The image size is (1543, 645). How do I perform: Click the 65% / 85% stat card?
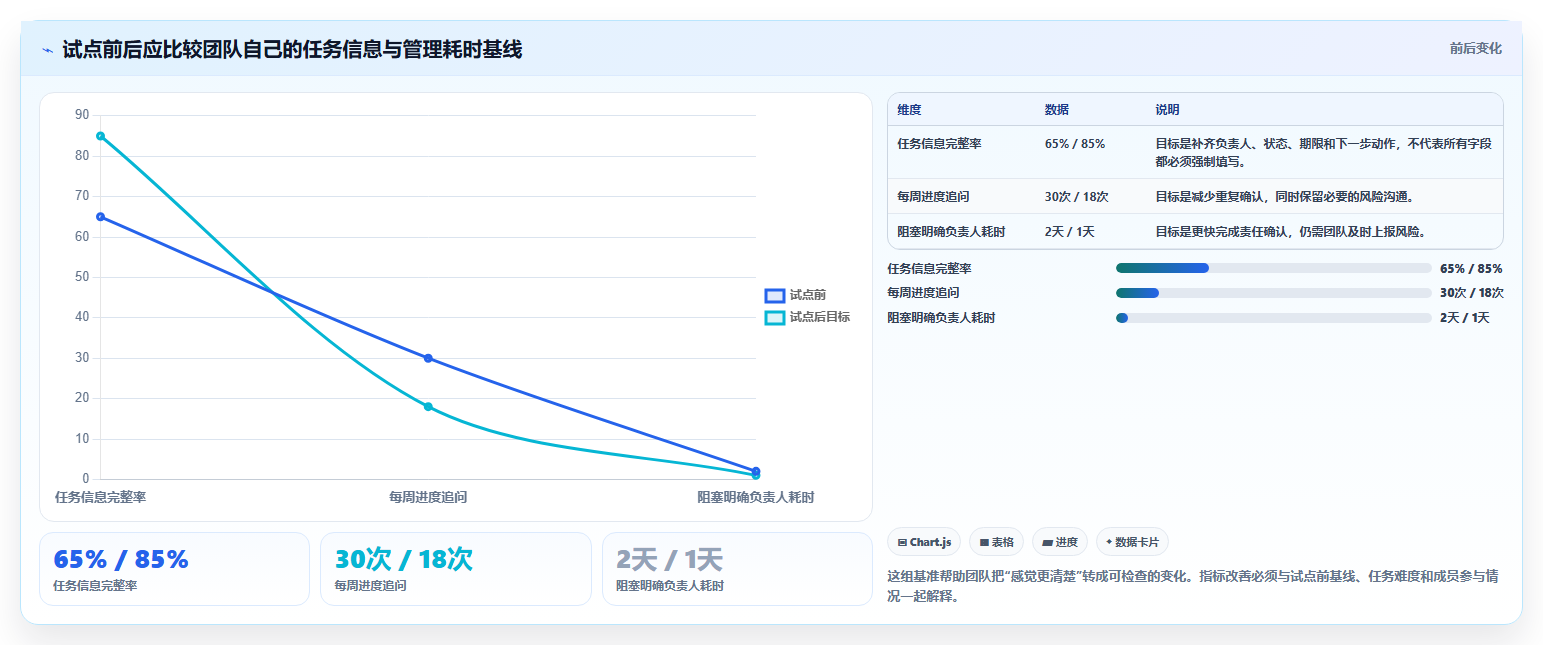(174, 569)
